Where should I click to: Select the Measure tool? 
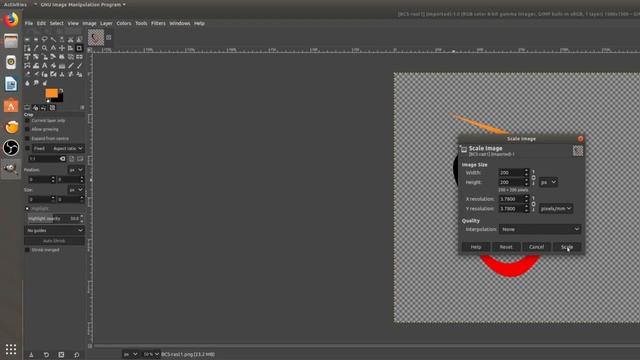[x=53, y=48]
